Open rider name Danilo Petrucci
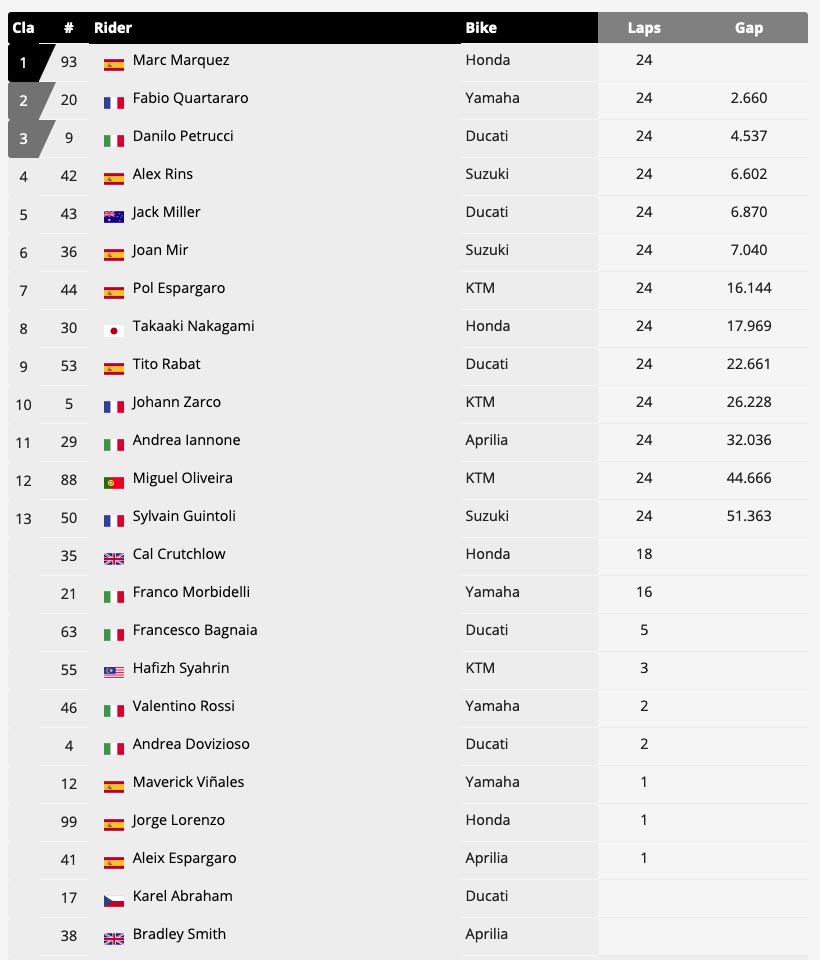820x960 pixels. click(183, 136)
